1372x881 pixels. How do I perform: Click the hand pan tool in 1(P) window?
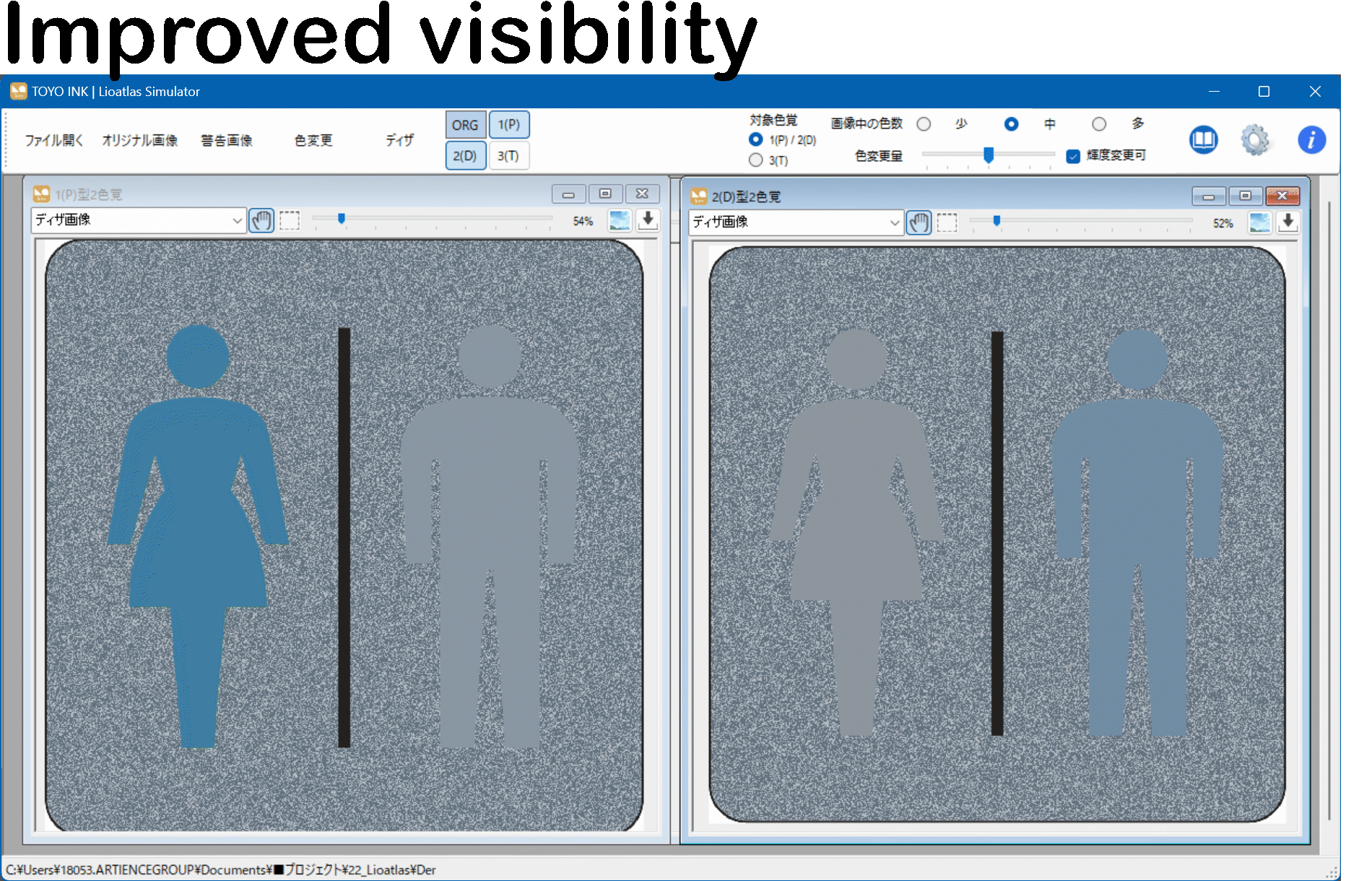261,220
